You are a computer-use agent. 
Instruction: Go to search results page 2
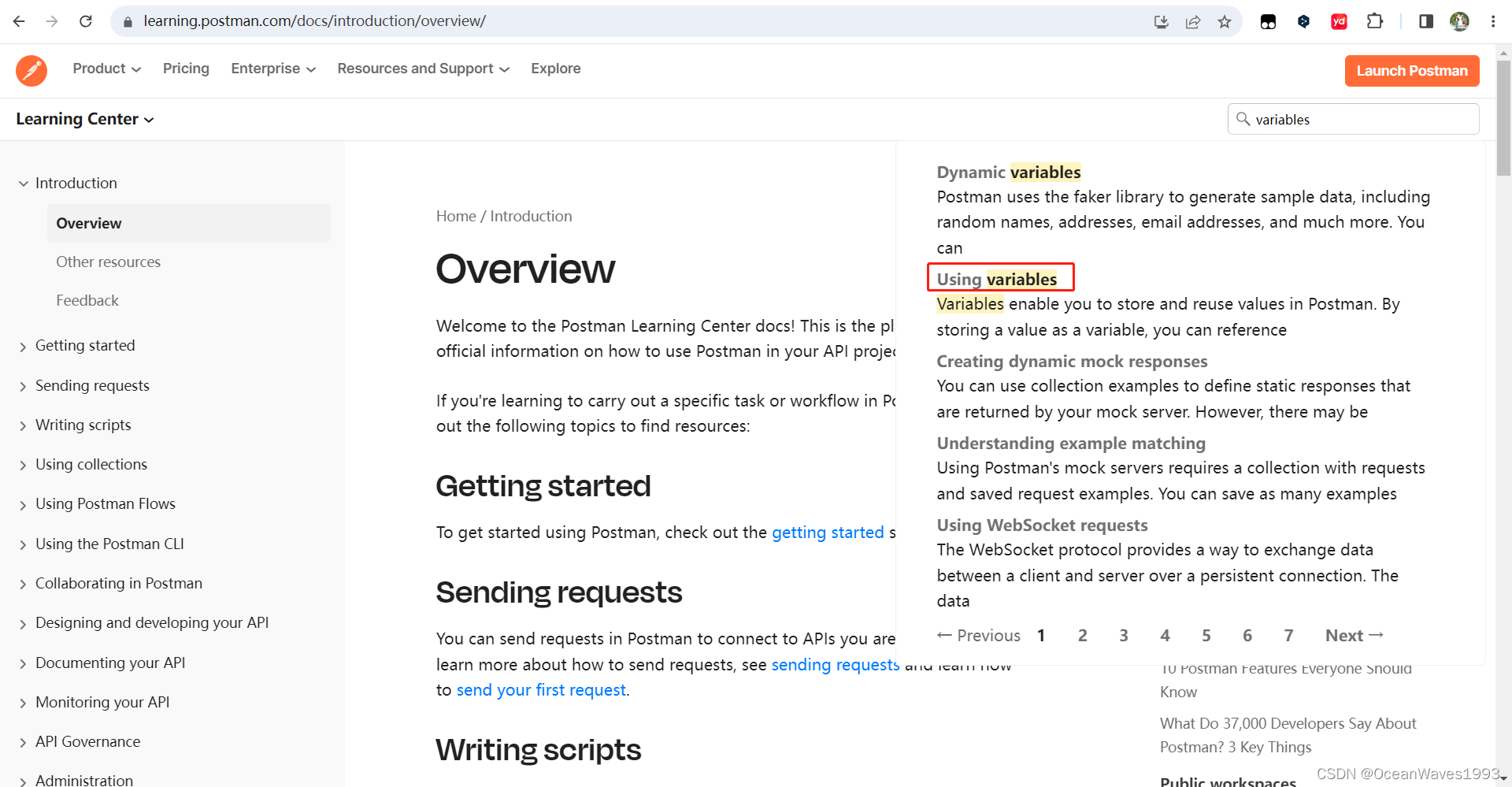(x=1083, y=636)
